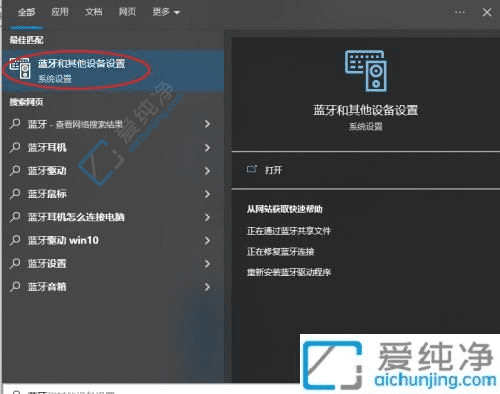Select the 蓝牙驱动 win10 suggestion
Image resolution: width=500 pixels, height=394 pixels.
point(113,240)
